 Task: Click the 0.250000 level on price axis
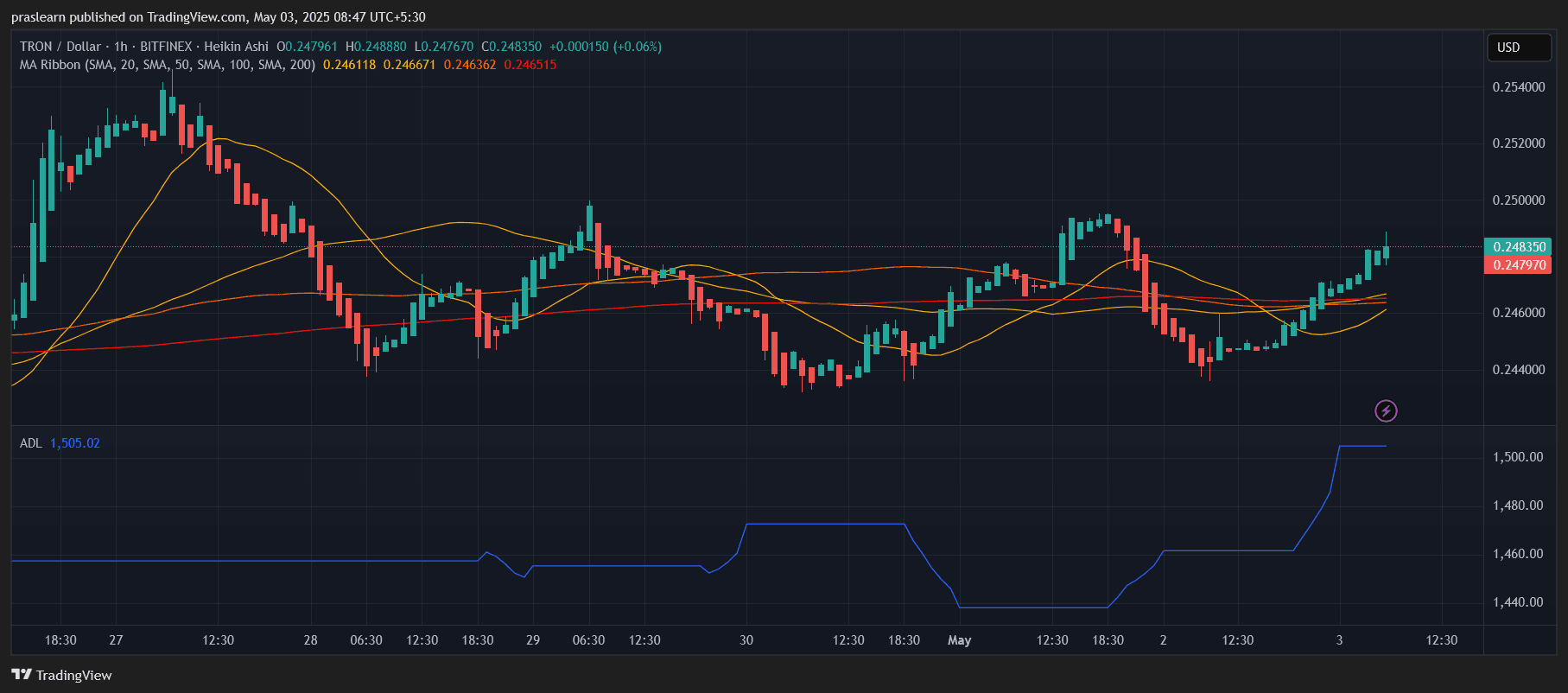coord(1518,200)
